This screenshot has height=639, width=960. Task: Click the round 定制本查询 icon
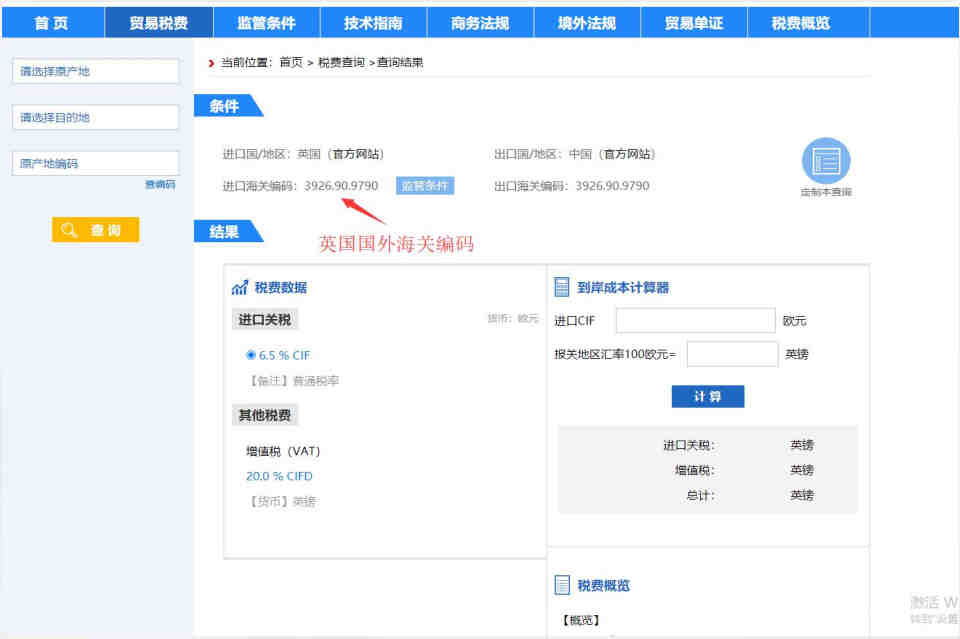pos(826,161)
